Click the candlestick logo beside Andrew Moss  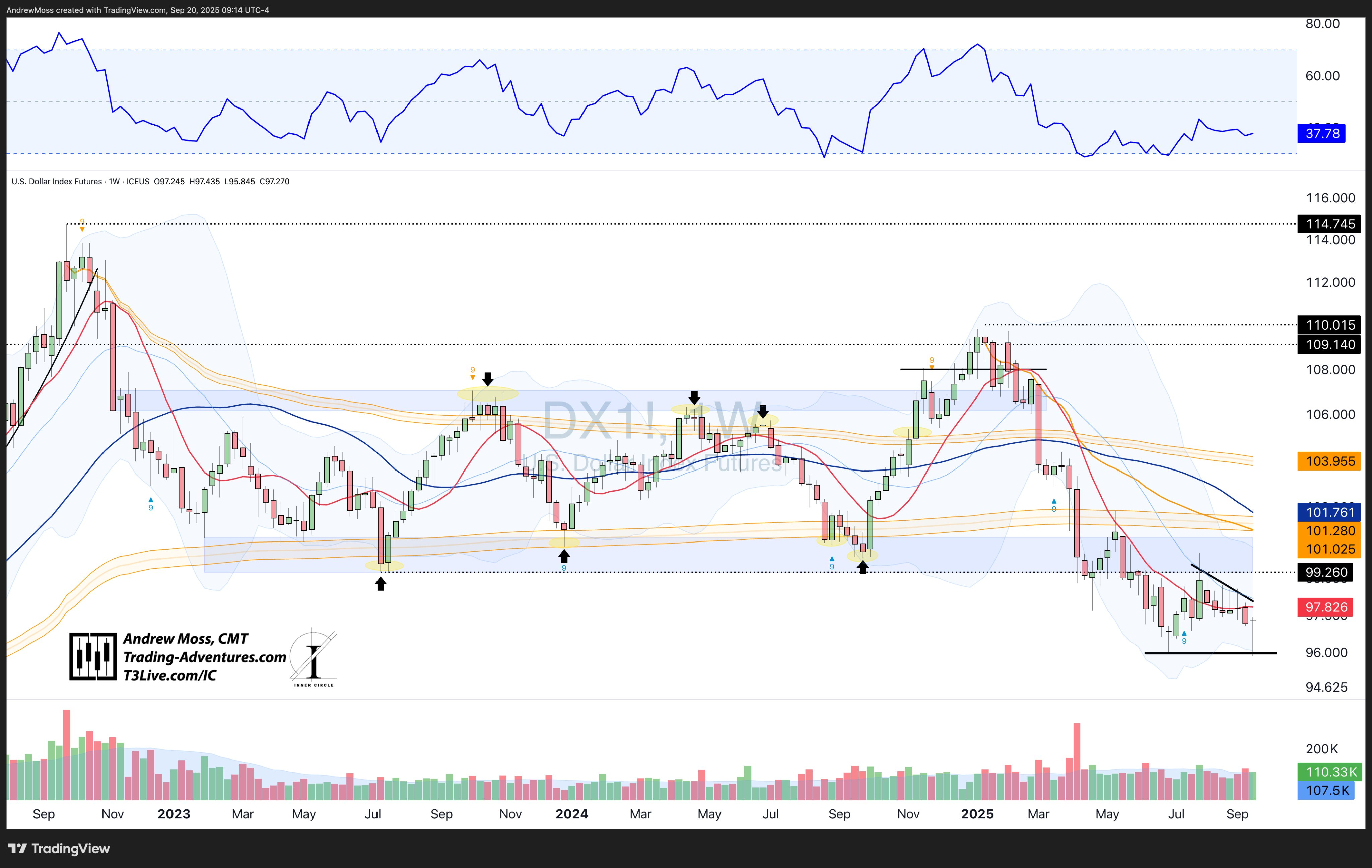93,656
